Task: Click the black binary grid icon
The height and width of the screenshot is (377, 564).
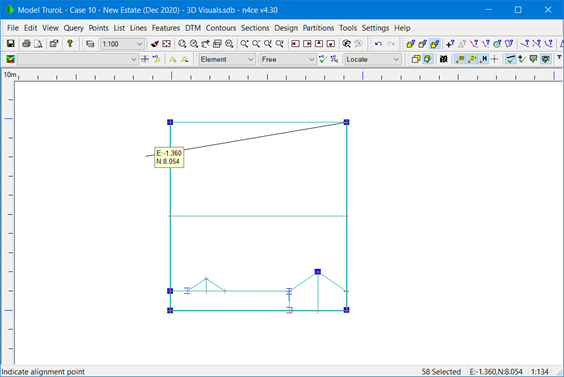Action: [444, 59]
